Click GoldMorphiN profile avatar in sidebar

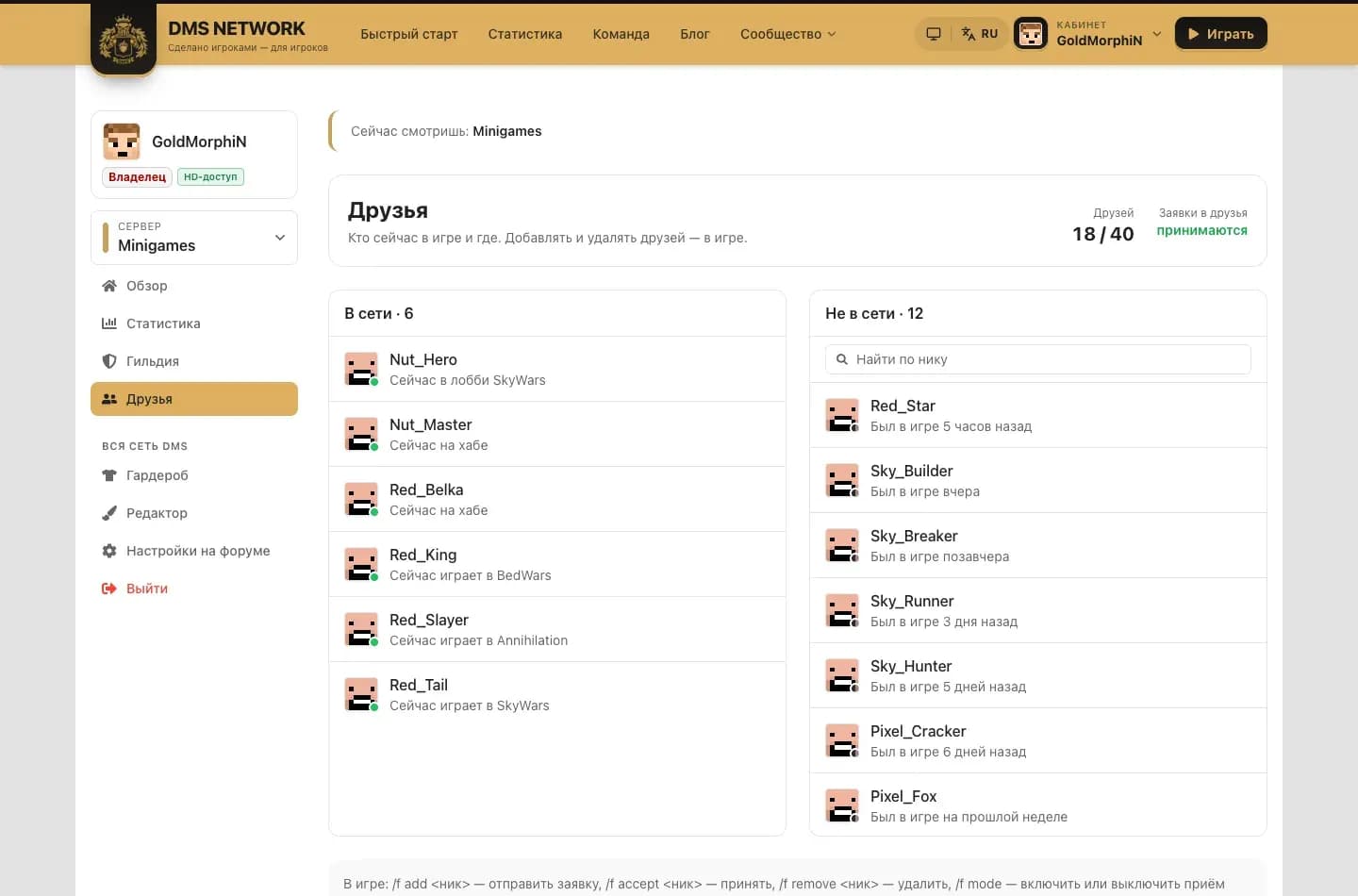point(122,141)
